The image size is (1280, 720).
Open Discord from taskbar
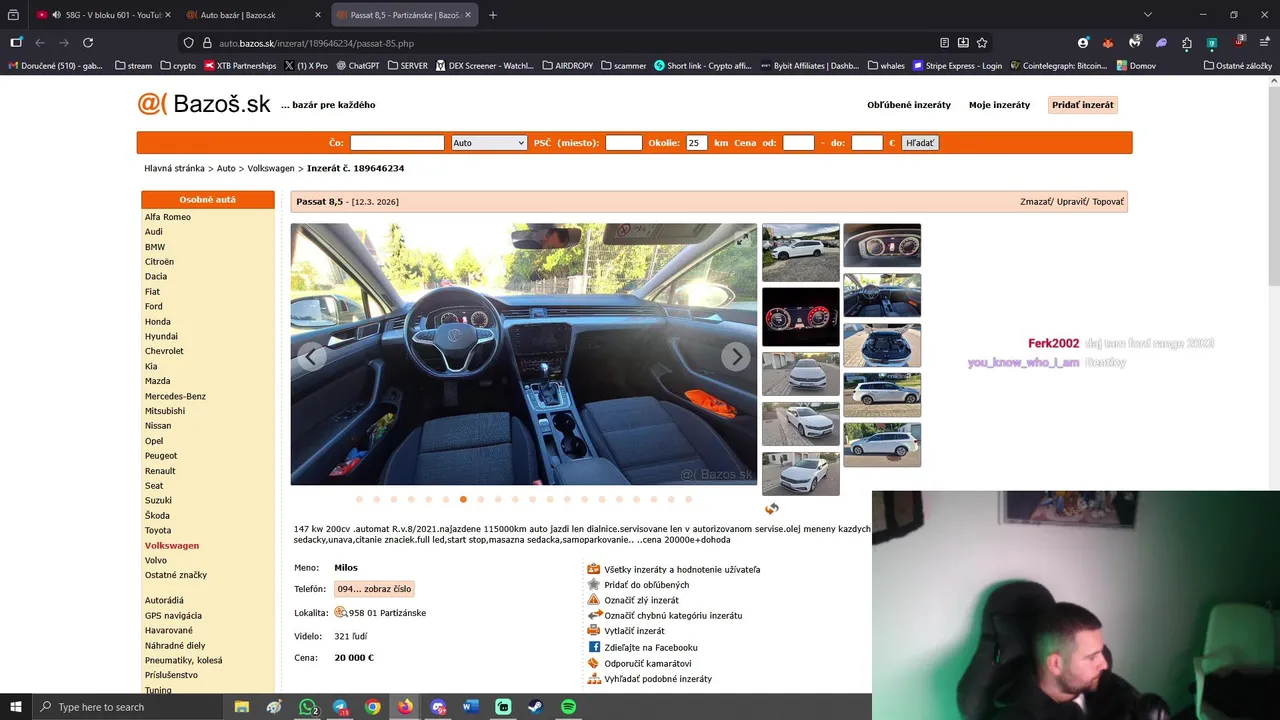click(x=438, y=707)
